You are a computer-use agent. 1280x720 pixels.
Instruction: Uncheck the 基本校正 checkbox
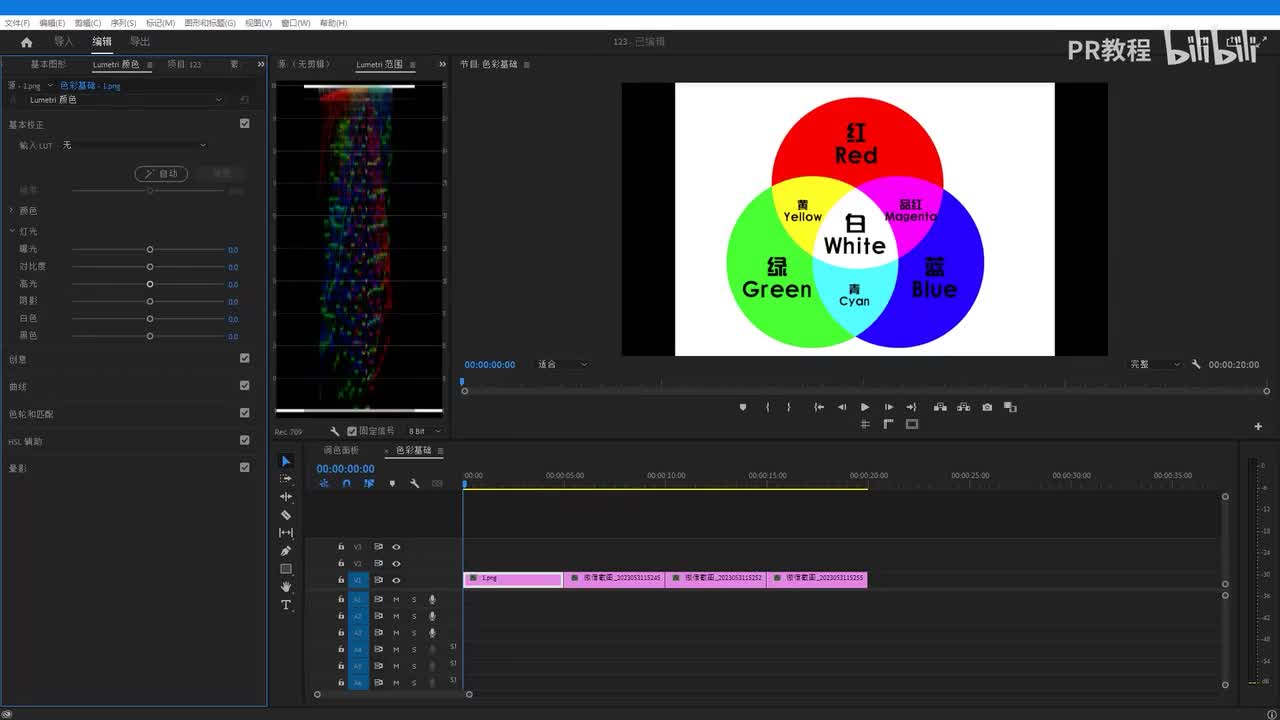[245, 124]
